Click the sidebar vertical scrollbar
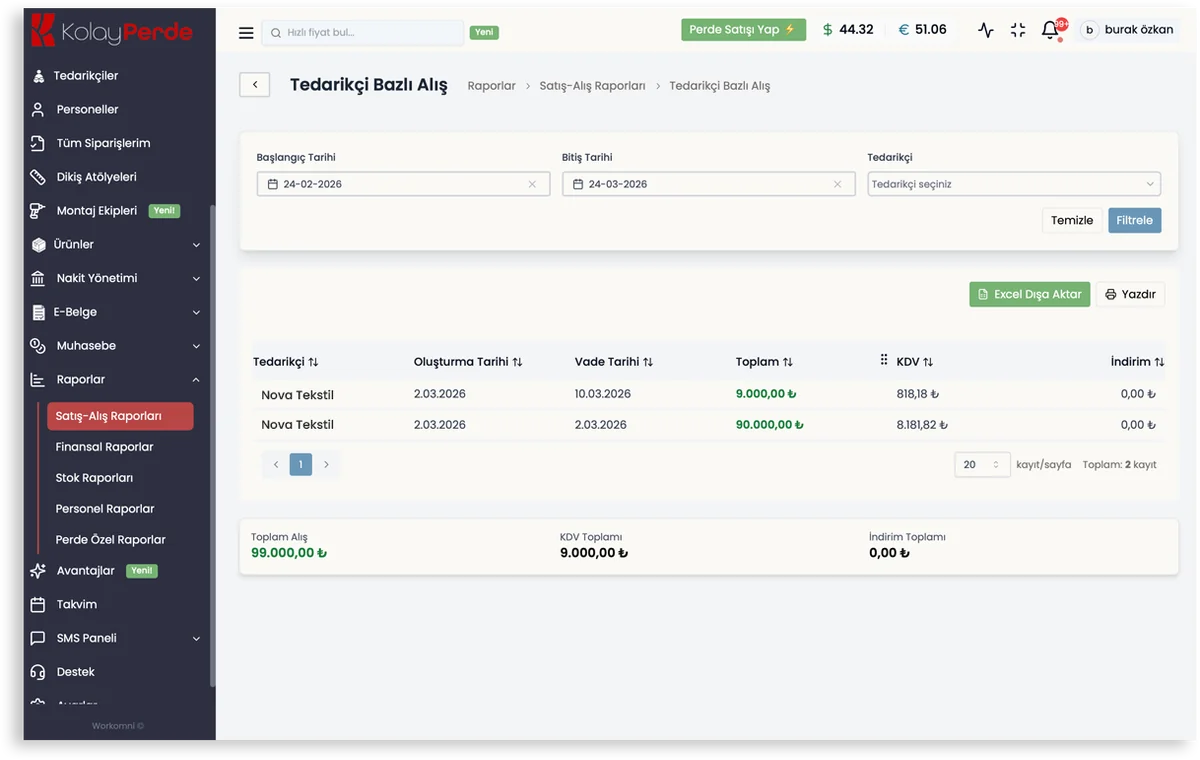 [212, 445]
